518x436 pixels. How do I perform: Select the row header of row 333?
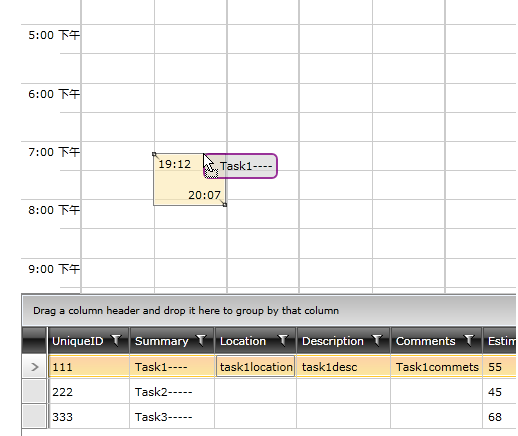click(x=34, y=416)
